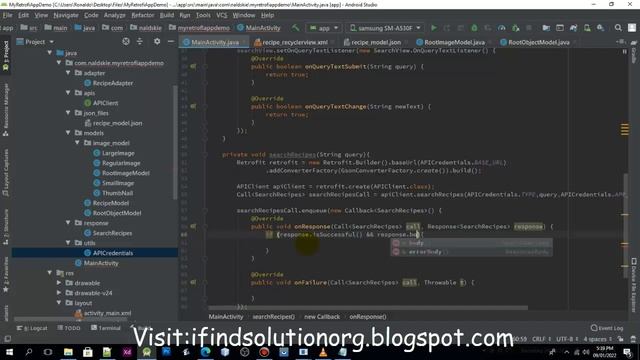This screenshot has width=640, height=360.
Task: Collapse the adapter package folder
Action: click(68, 73)
